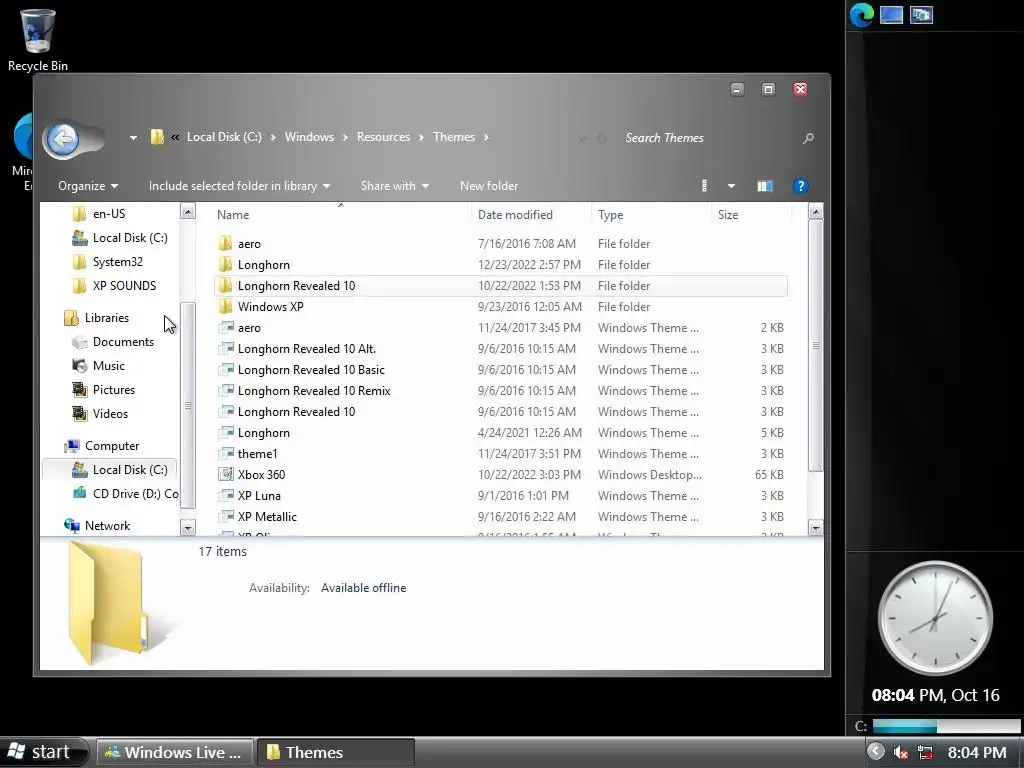
Task: Switch to Windows Live taskbar item
Action: [x=174, y=752]
